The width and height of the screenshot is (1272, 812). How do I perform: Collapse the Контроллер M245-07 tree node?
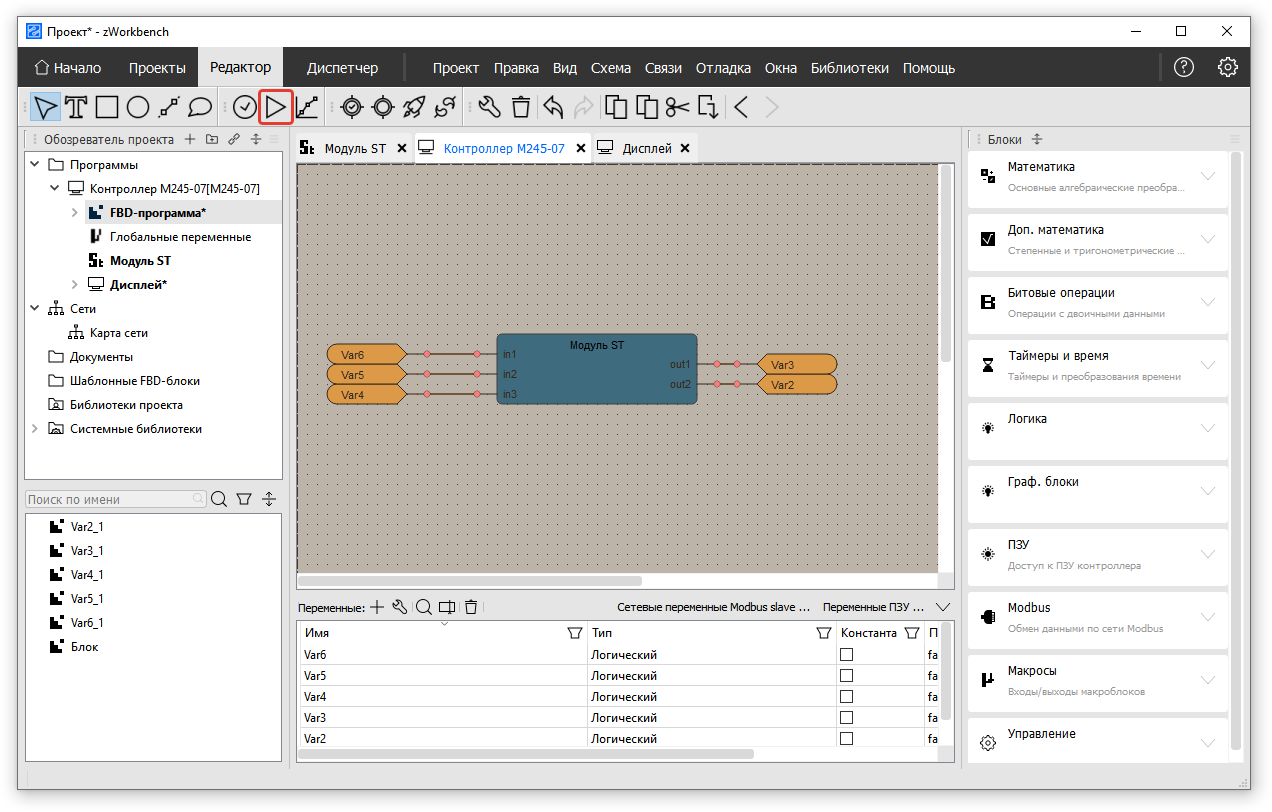tap(54, 189)
